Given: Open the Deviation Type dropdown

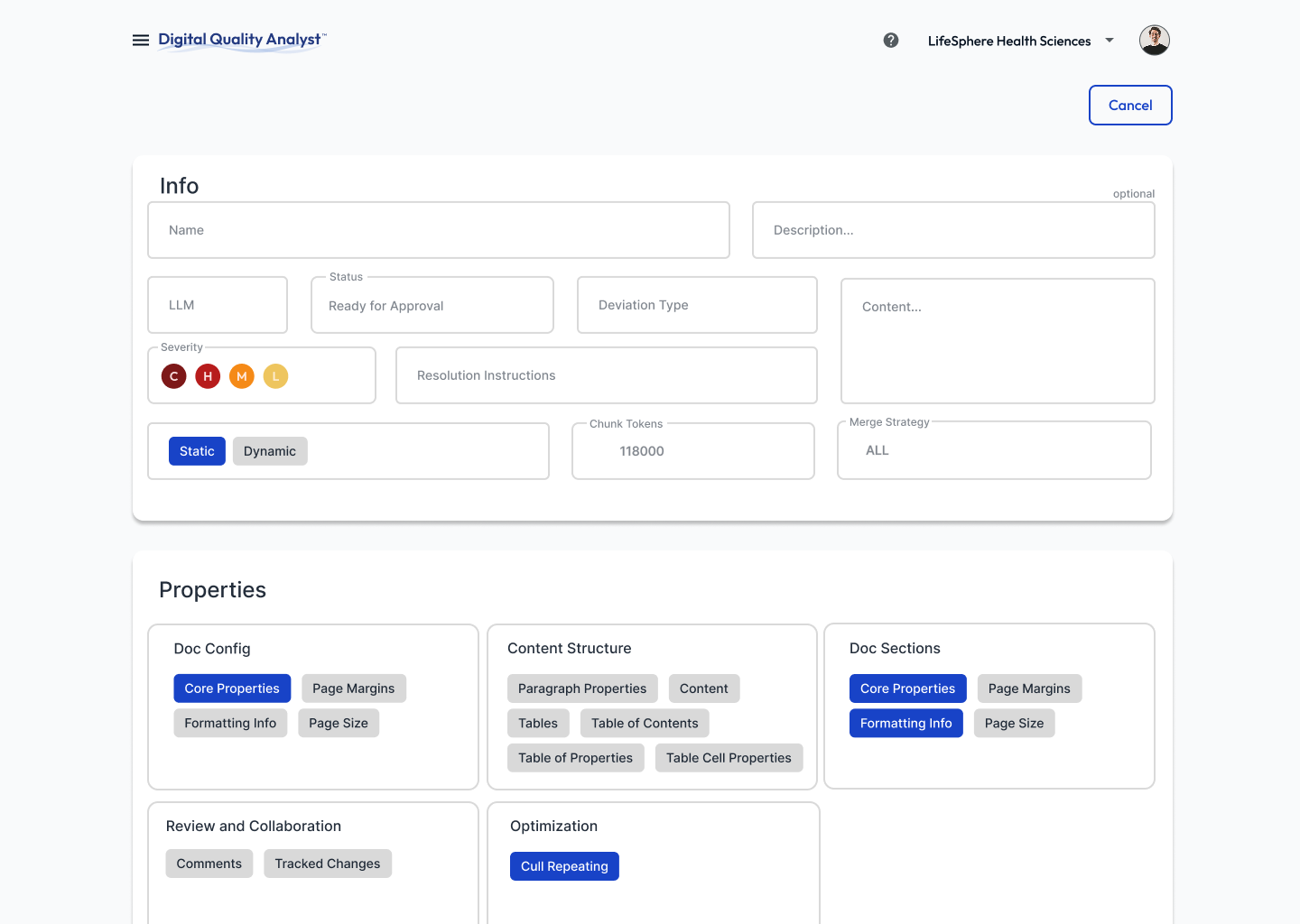Looking at the screenshot, I should tap(697, 305).
